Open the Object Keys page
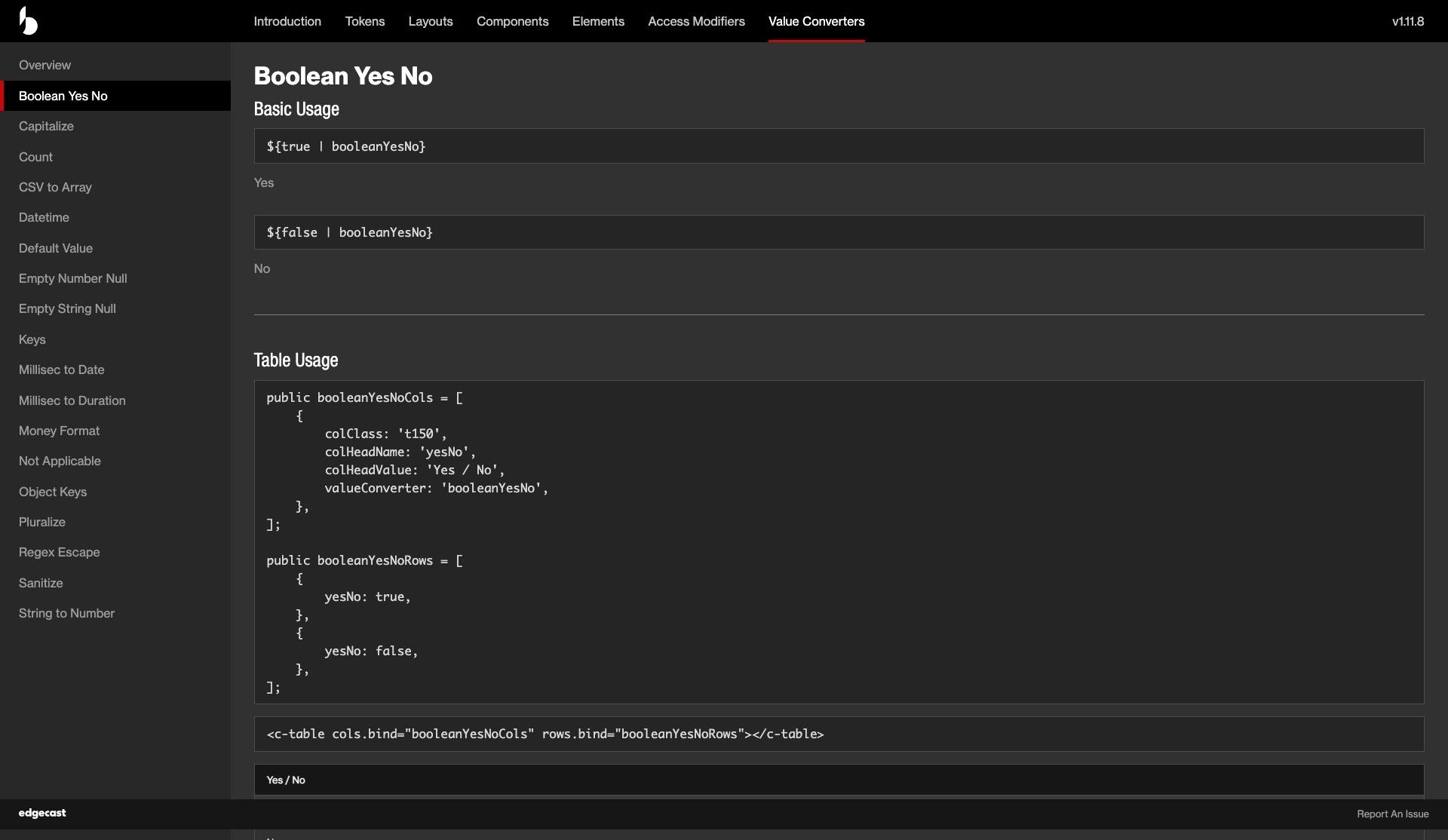 click(x=115, y=492)
